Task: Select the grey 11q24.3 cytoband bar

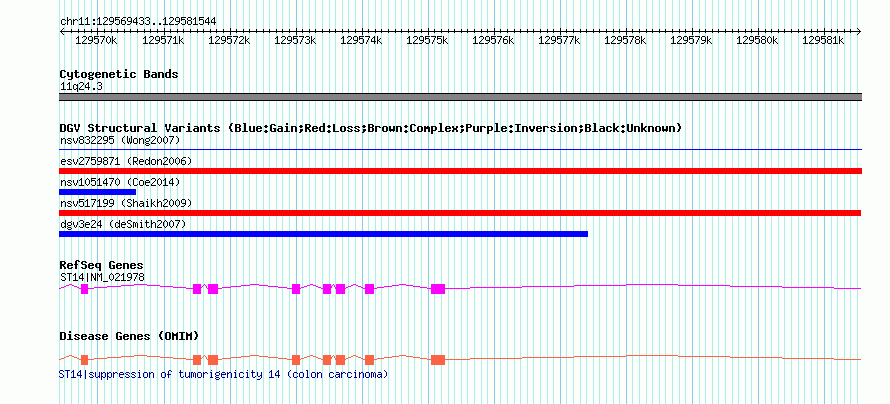Action: tap(460, 97)
